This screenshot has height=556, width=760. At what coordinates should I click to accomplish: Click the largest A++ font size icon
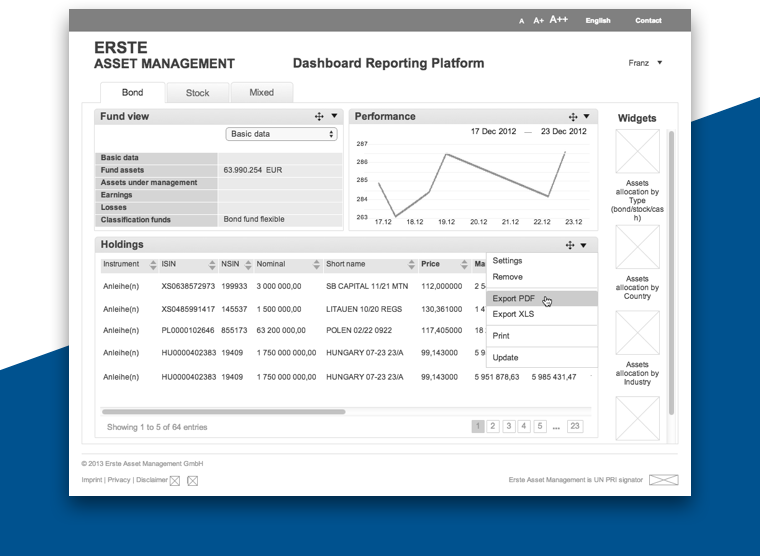[x=558, y=19]
